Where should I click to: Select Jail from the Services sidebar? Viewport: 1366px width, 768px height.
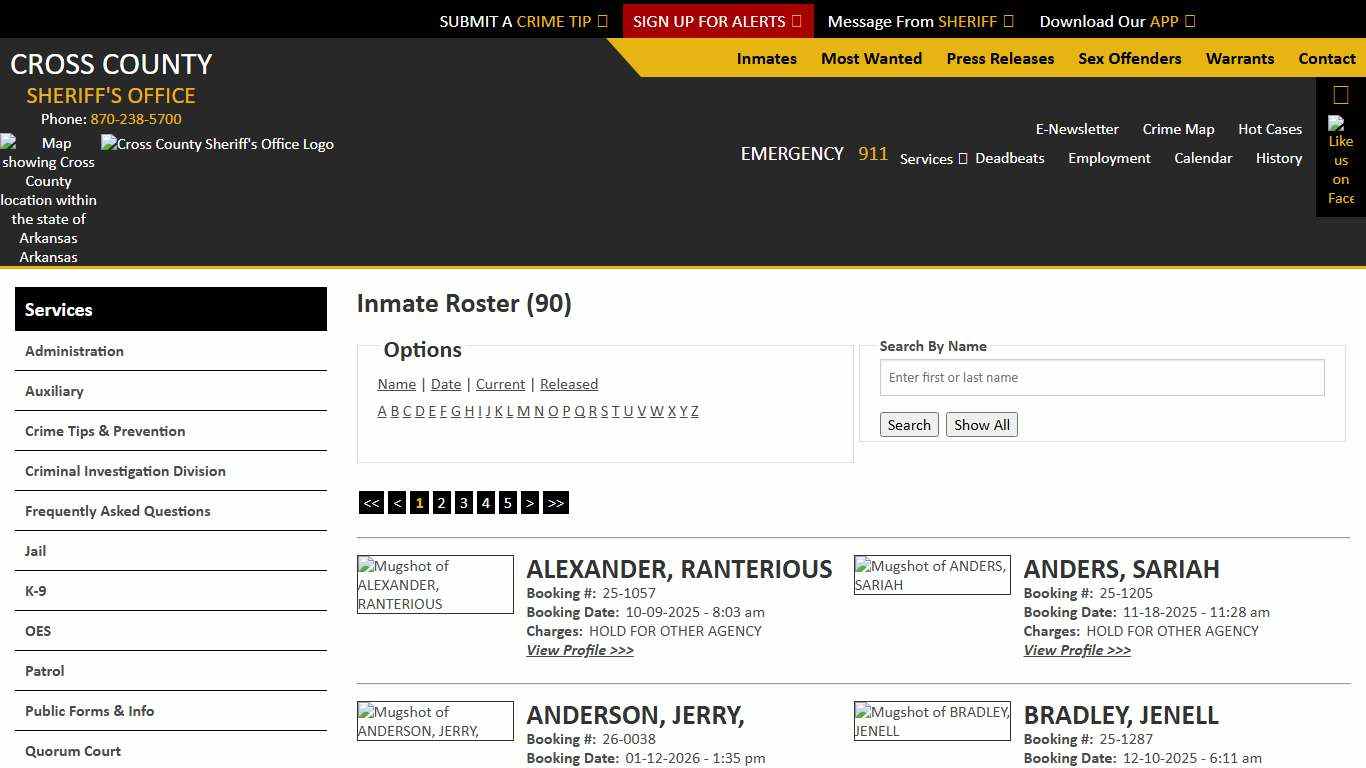(x=35, y=550)
